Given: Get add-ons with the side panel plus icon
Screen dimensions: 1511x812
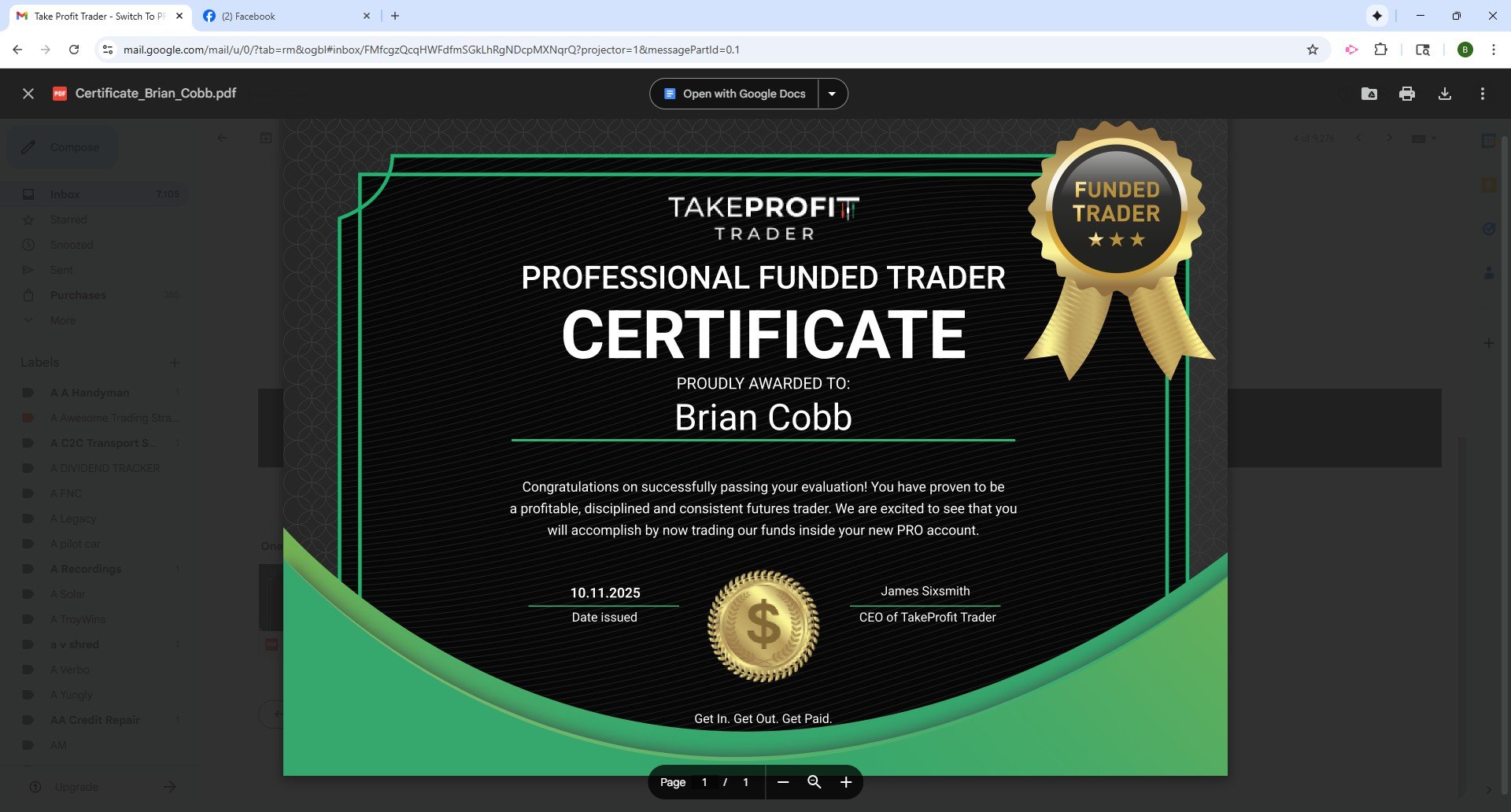Looking at the screenshot, I should pyautogui.click(x=1488, y=343).
